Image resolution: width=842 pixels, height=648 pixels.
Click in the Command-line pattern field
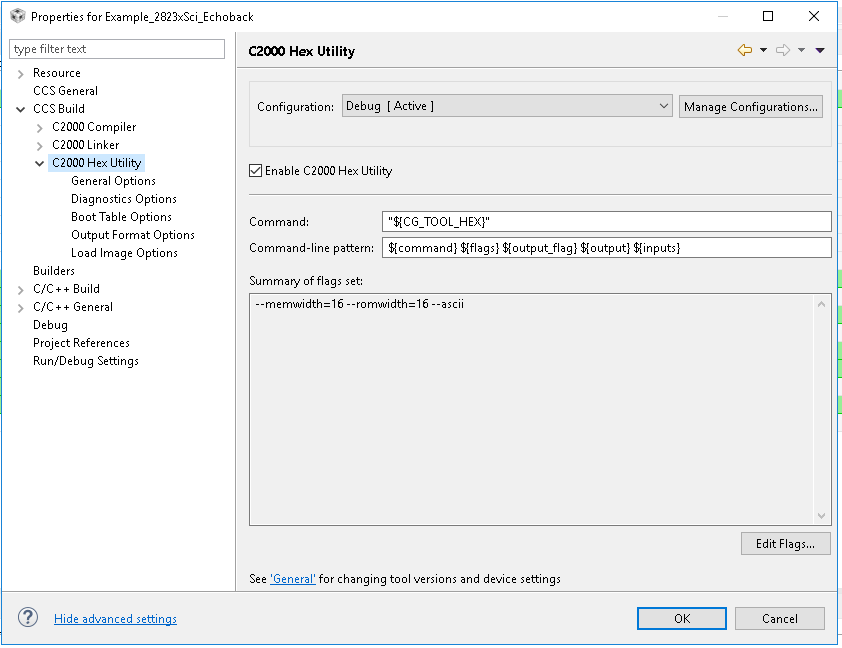coord(607,247)
